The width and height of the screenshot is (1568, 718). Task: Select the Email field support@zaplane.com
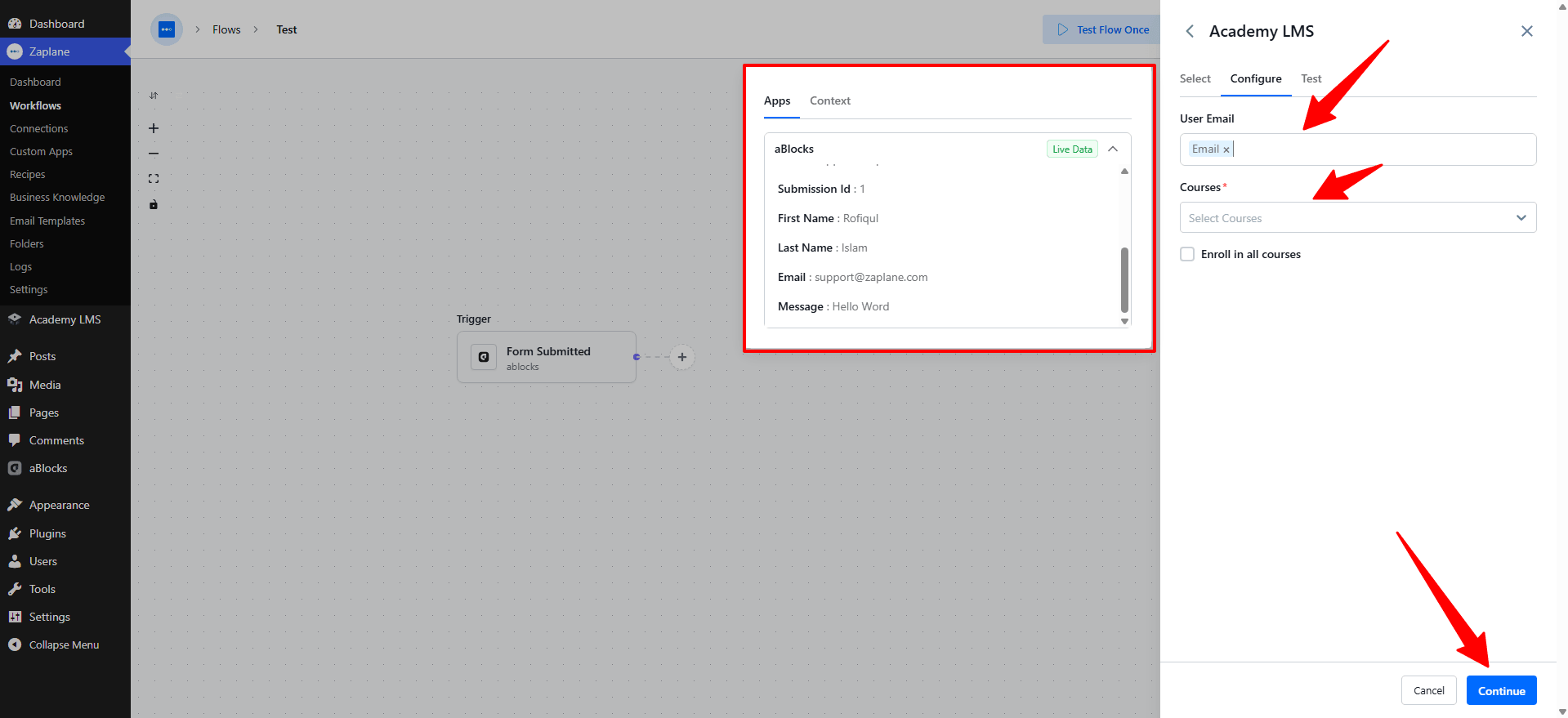[x=853, y=277]
